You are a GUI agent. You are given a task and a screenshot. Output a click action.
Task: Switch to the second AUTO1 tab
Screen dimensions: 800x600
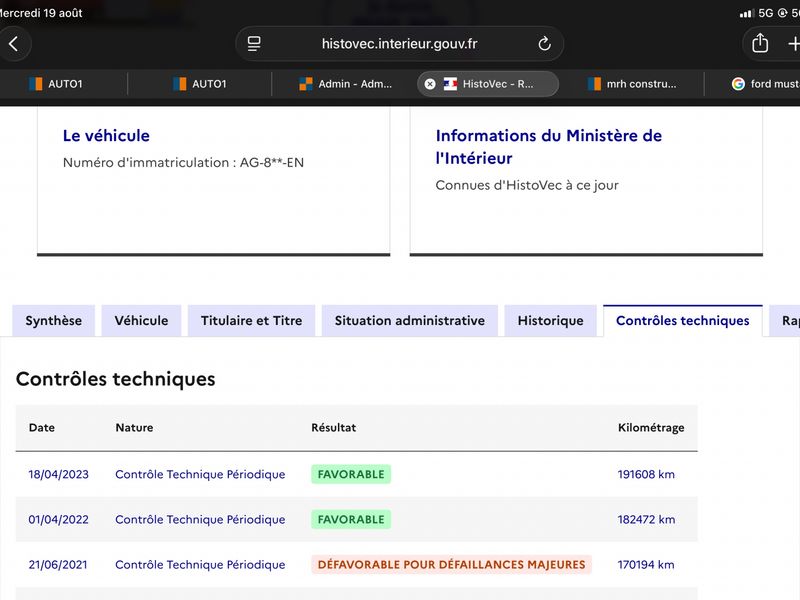tap(199, 84)
